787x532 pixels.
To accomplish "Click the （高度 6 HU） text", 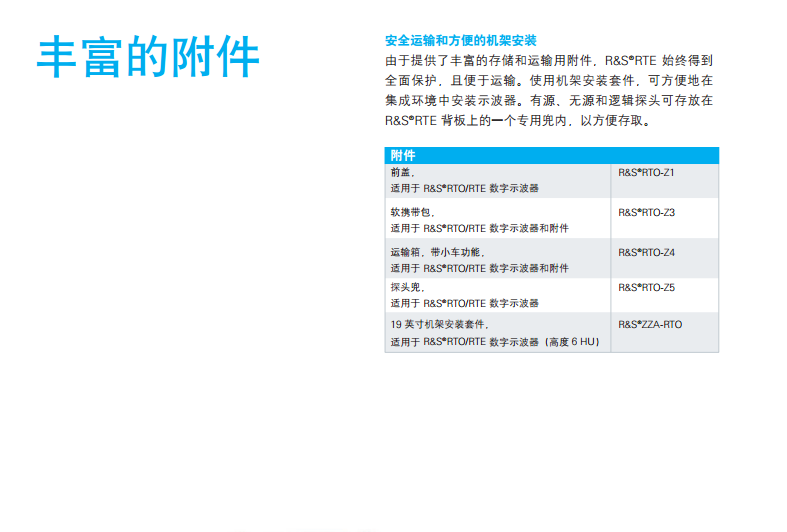I will pyautogui.click(x=571, y=342).
